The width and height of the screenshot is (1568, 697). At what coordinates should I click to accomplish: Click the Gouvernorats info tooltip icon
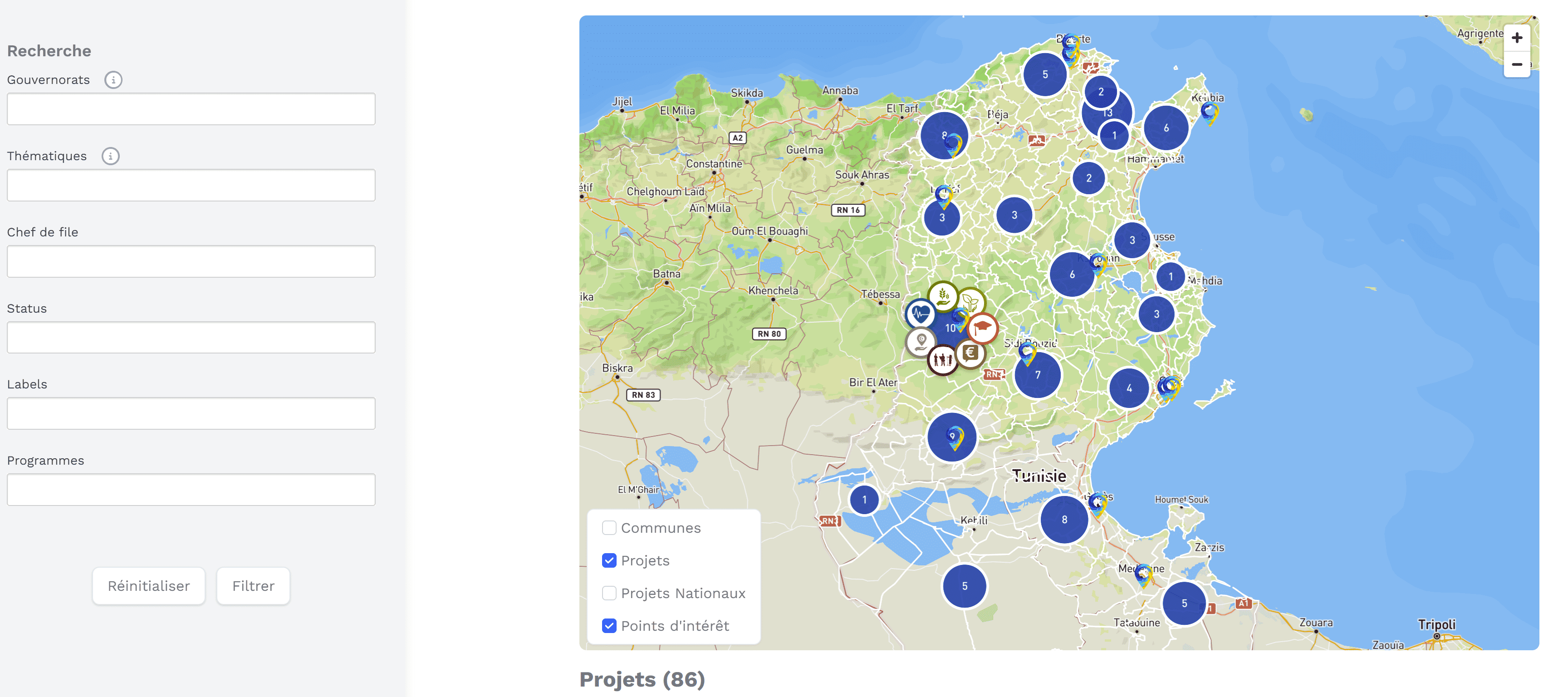click(x=113, y=80)
